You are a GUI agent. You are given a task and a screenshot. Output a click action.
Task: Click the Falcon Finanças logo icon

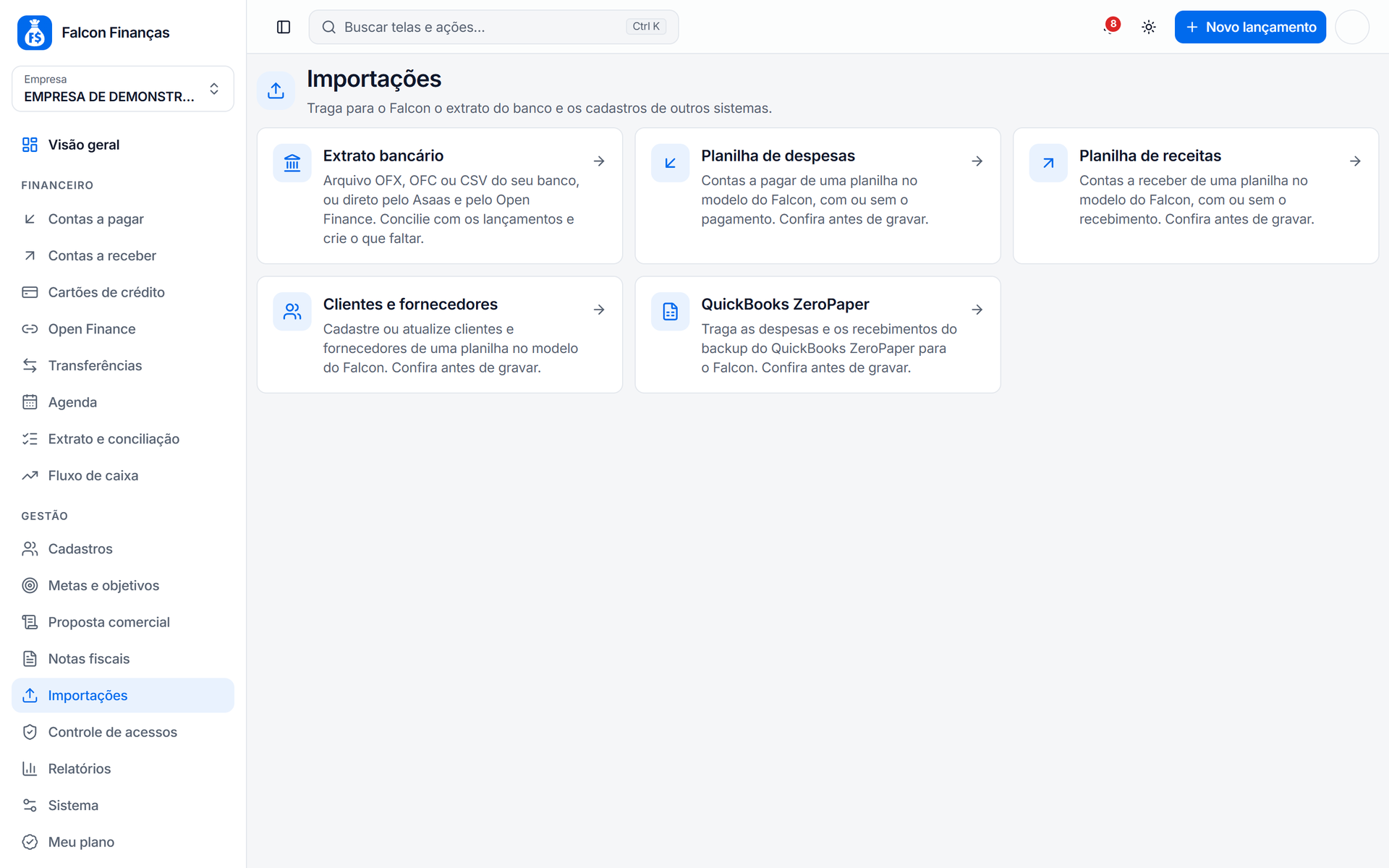pos(35,33)
